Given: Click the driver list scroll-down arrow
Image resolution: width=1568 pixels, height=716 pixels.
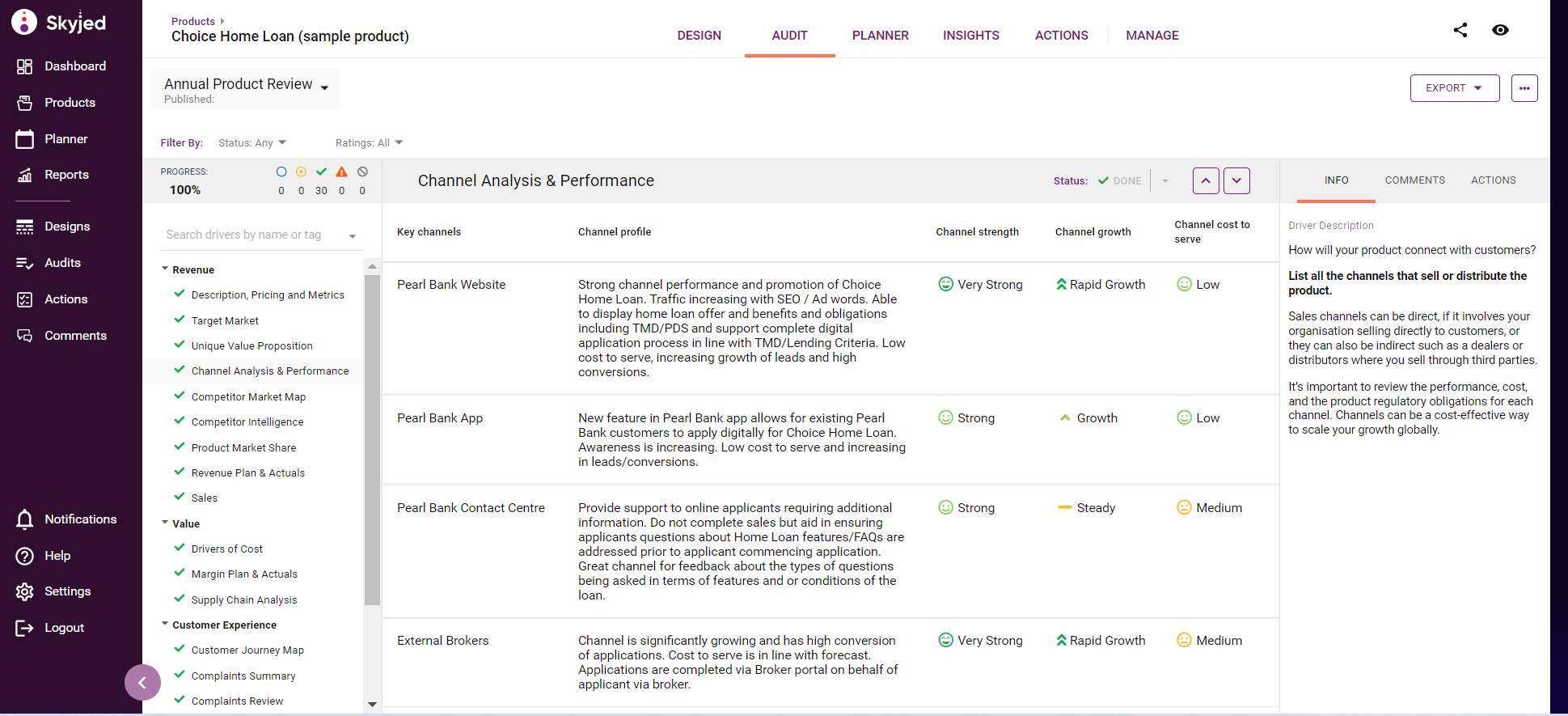Looking at the screenshot, I should click(x=372, y=705).
